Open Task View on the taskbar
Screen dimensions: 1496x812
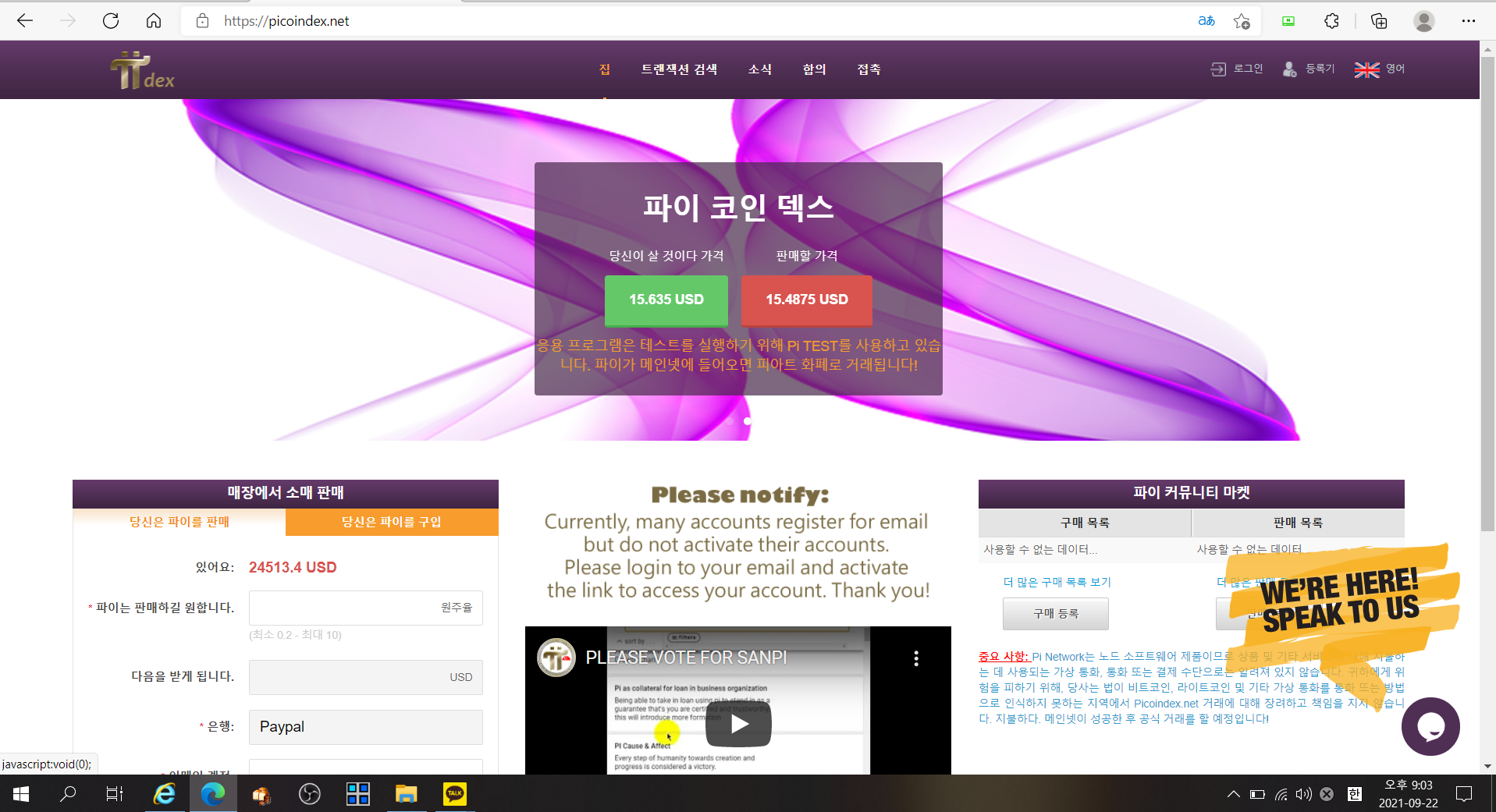(115, 794)
